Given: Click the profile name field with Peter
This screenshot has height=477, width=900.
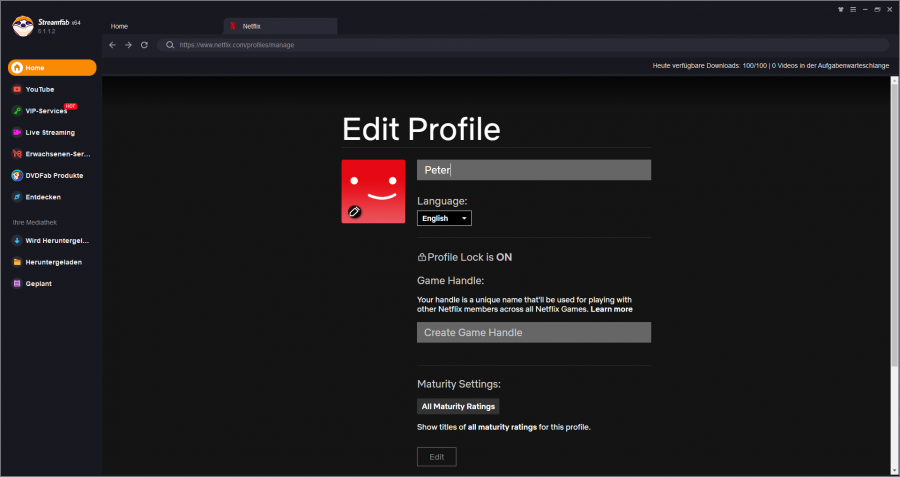Looking at the screenshot, I should (x=534, y=170).
